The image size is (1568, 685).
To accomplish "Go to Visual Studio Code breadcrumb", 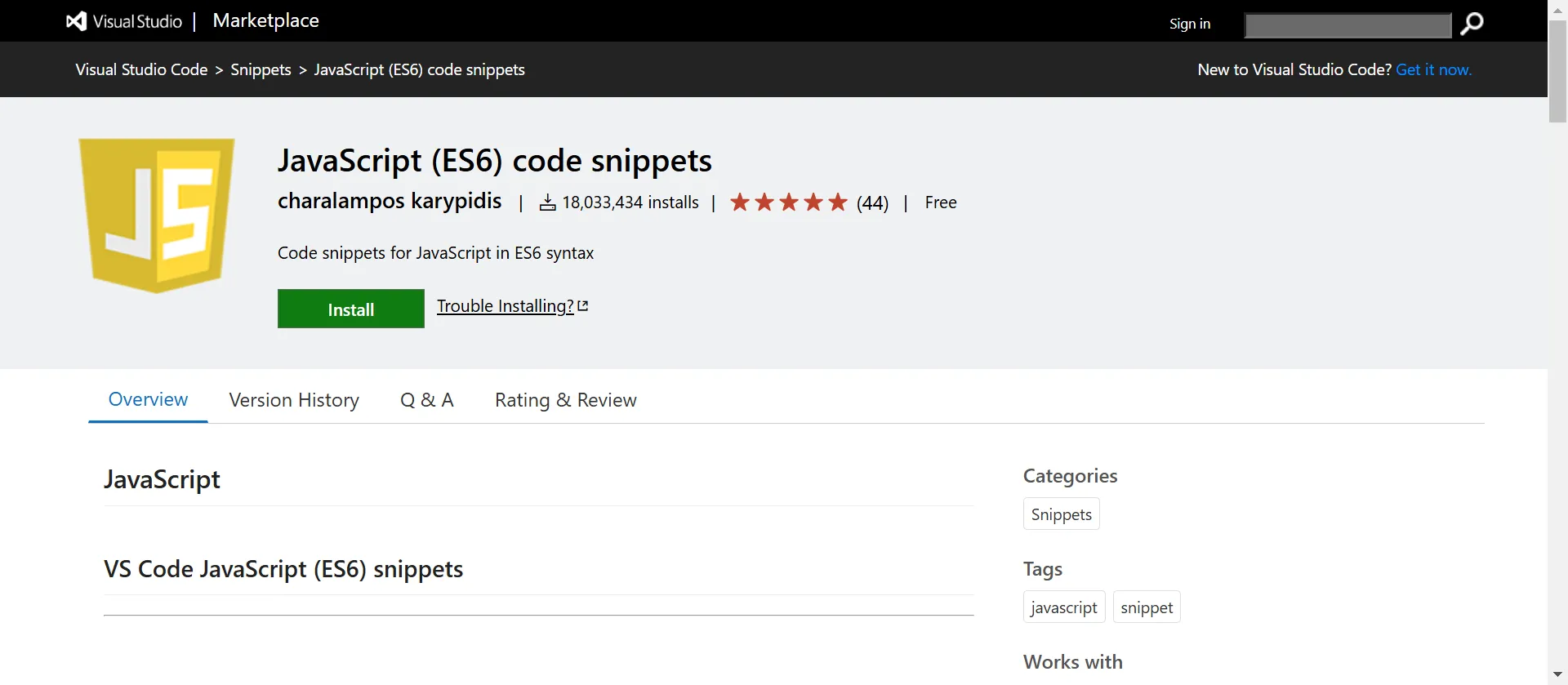I will [x=141, y=69].
